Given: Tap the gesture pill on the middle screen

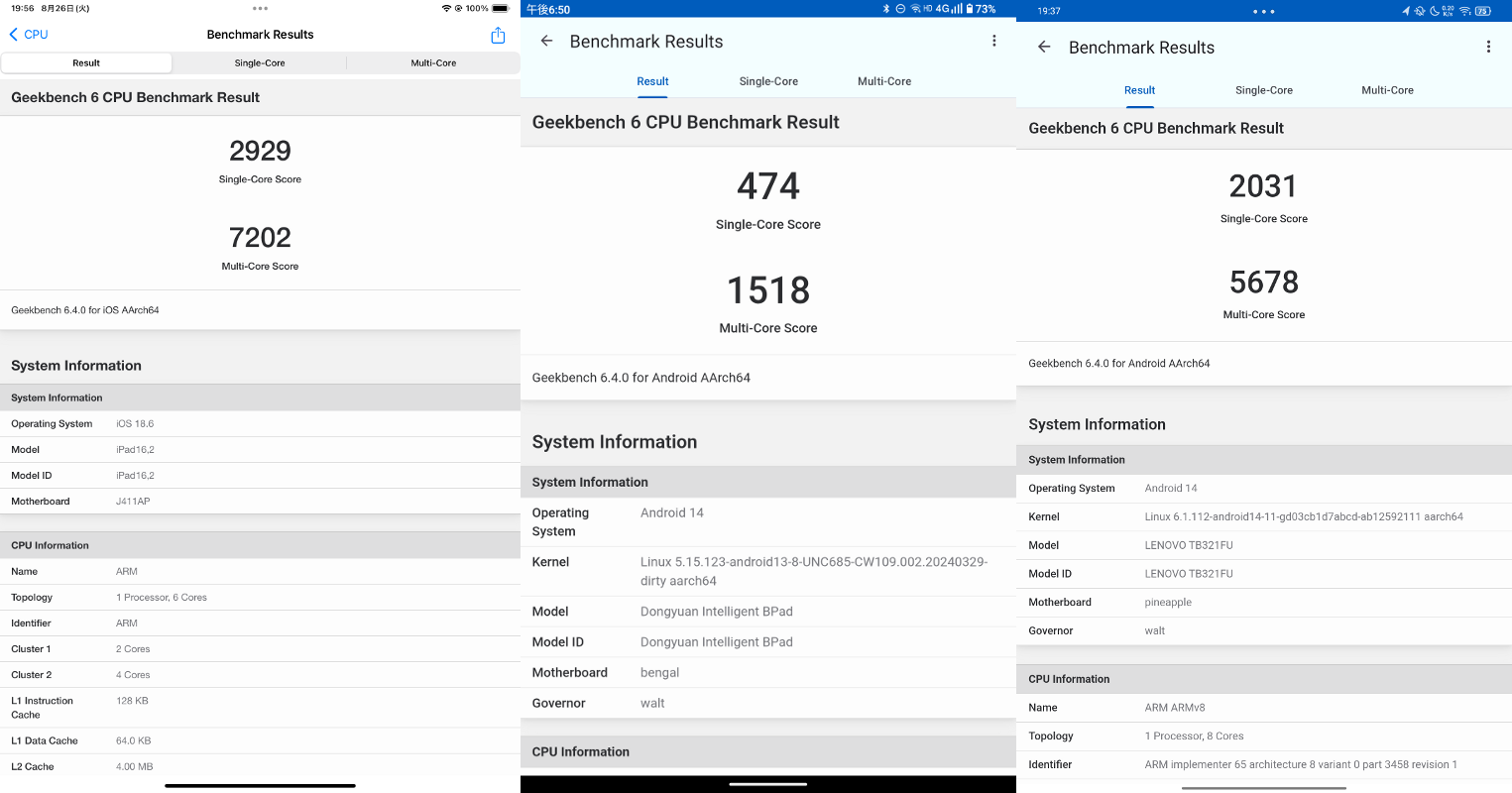Looking at the screenshot, I should coord(768,785).
